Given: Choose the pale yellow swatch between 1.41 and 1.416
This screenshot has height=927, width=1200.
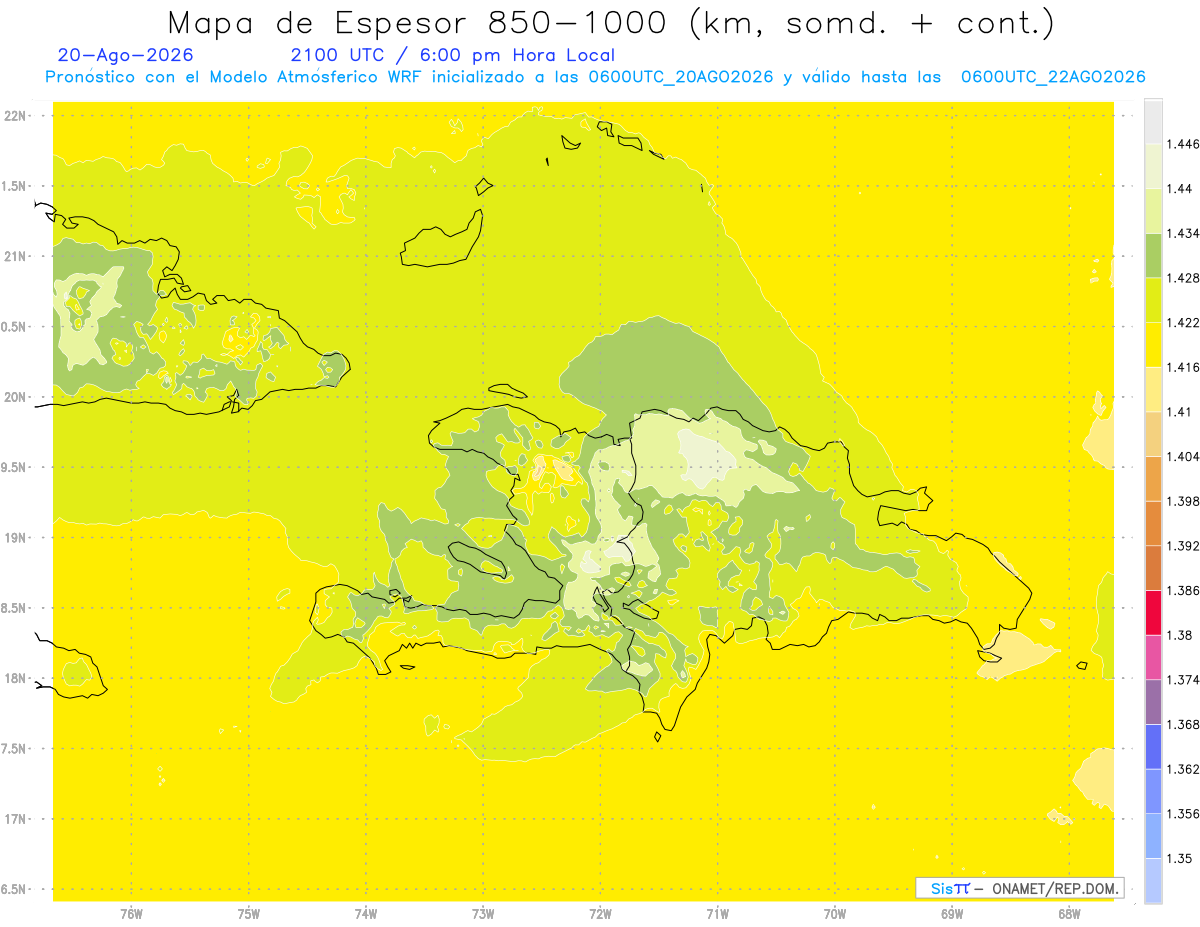Looking at the screenshot, I should pyautogui.click(x=1153, y=389).
